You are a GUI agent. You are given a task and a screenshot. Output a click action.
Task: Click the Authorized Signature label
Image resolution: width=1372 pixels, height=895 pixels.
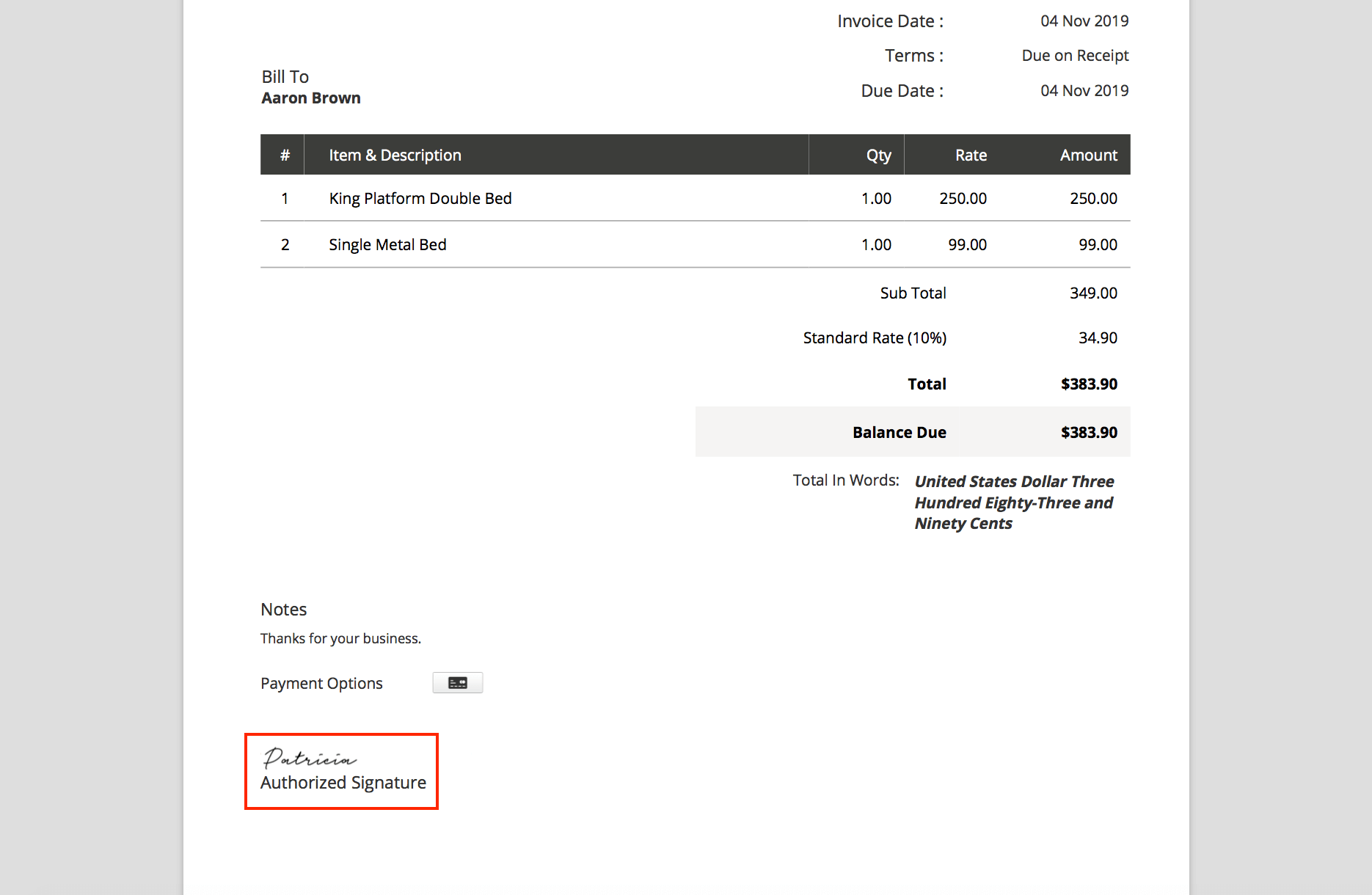343,782
